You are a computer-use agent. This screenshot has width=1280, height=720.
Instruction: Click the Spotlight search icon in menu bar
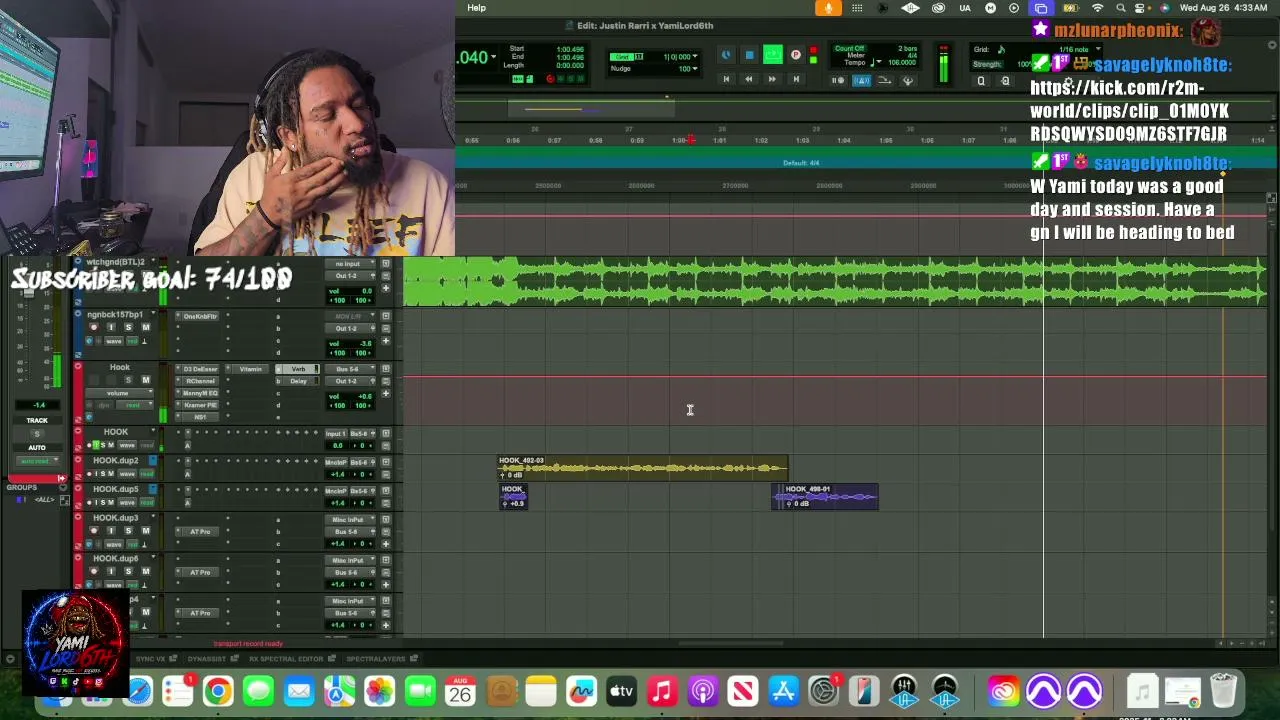1120,8
